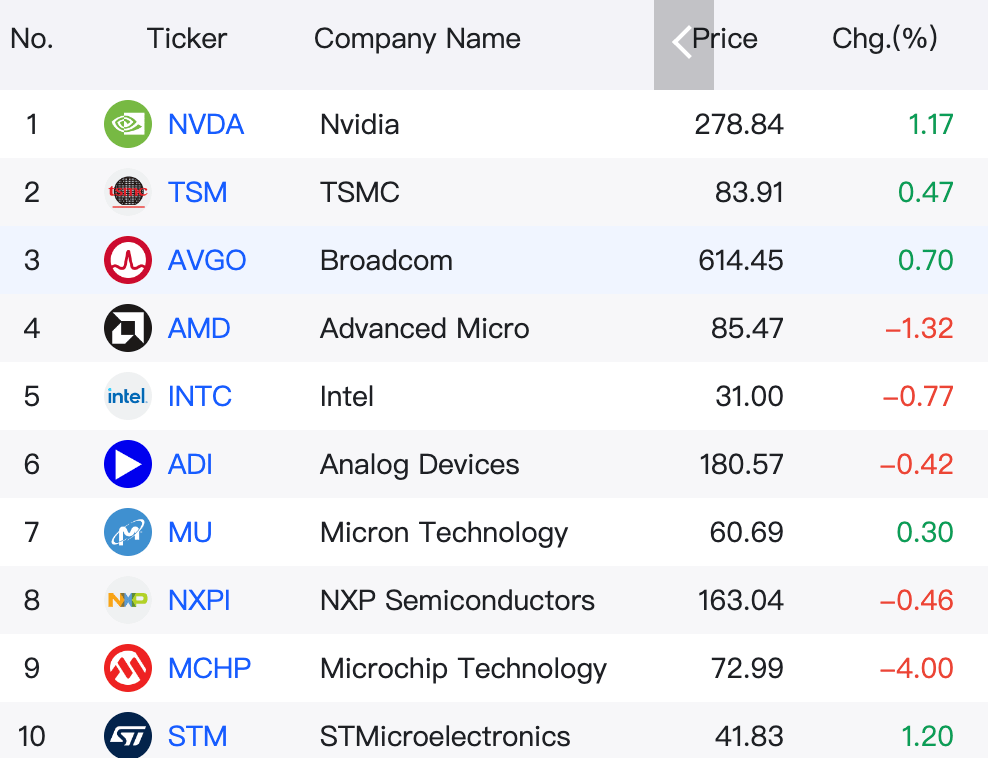This screenshot has height=758, width=988.
Task: Click the Micron Technology logo icon
Action: pyautogui.click(x=128, y=532)
